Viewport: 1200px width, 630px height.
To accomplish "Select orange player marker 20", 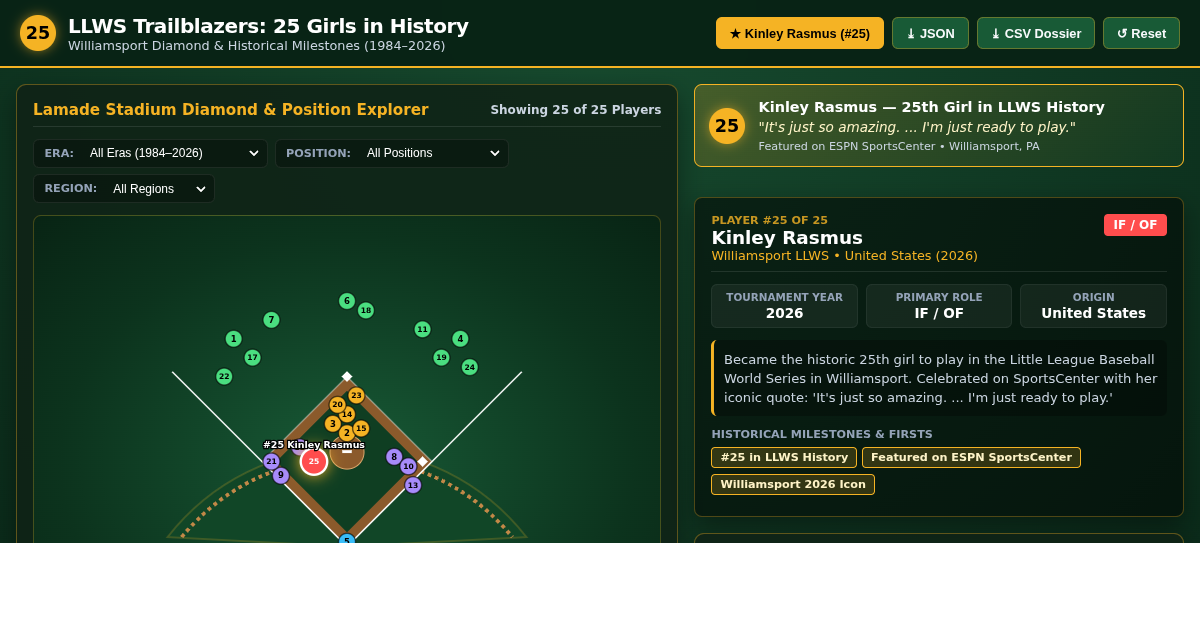I will tap(337, 405).
